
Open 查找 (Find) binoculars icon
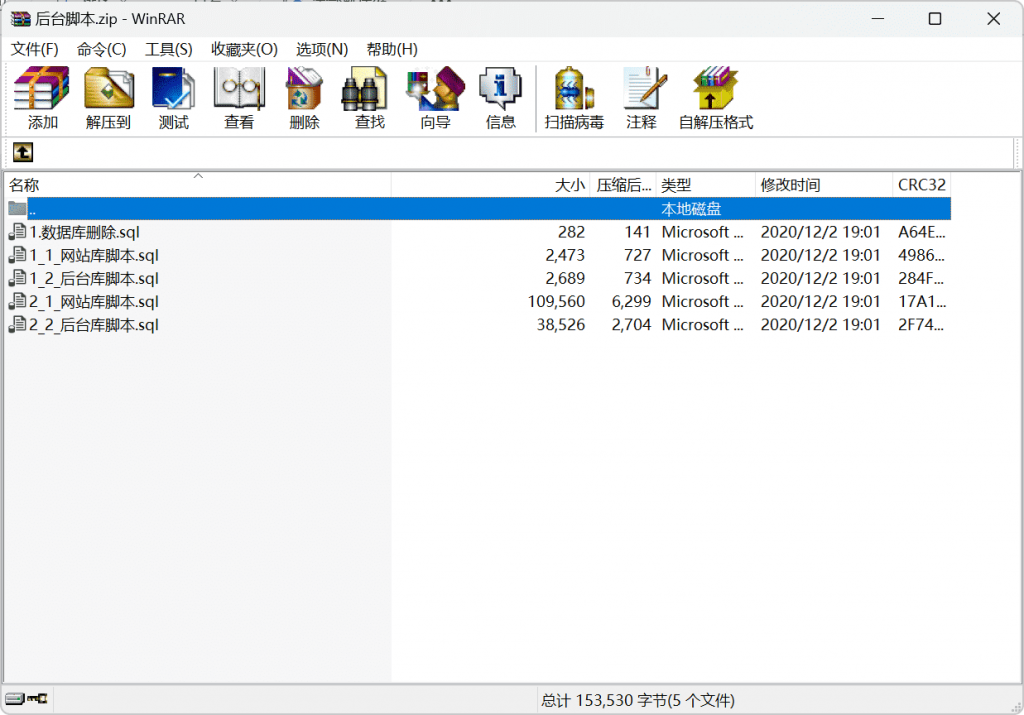click(x=369, y=98)
